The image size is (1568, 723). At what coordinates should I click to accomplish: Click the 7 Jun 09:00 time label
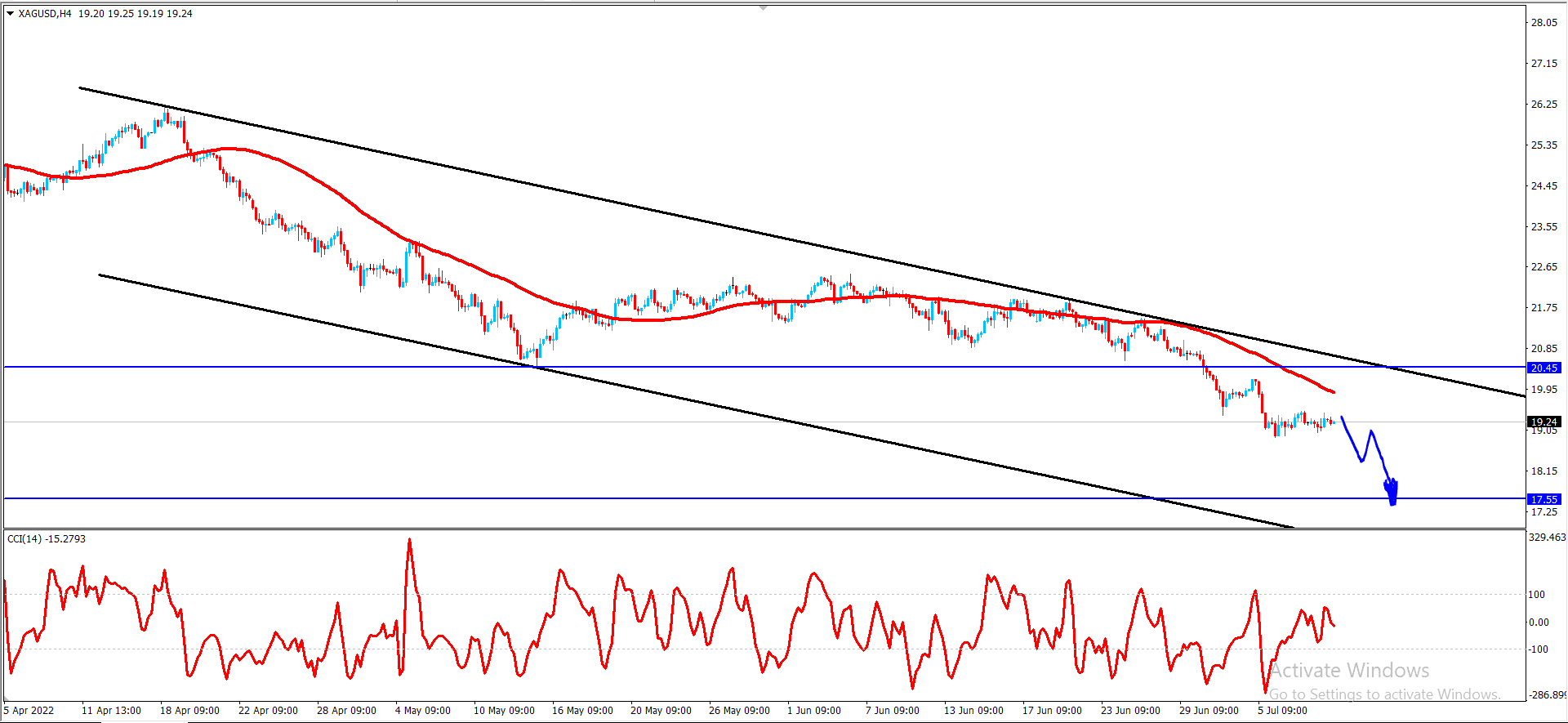click(892, 710)
